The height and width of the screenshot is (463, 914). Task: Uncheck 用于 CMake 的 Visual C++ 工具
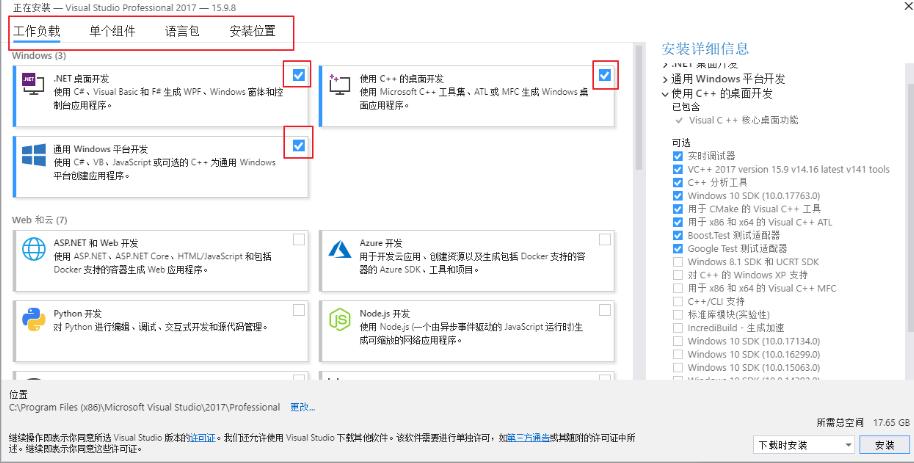coord(677,209)
